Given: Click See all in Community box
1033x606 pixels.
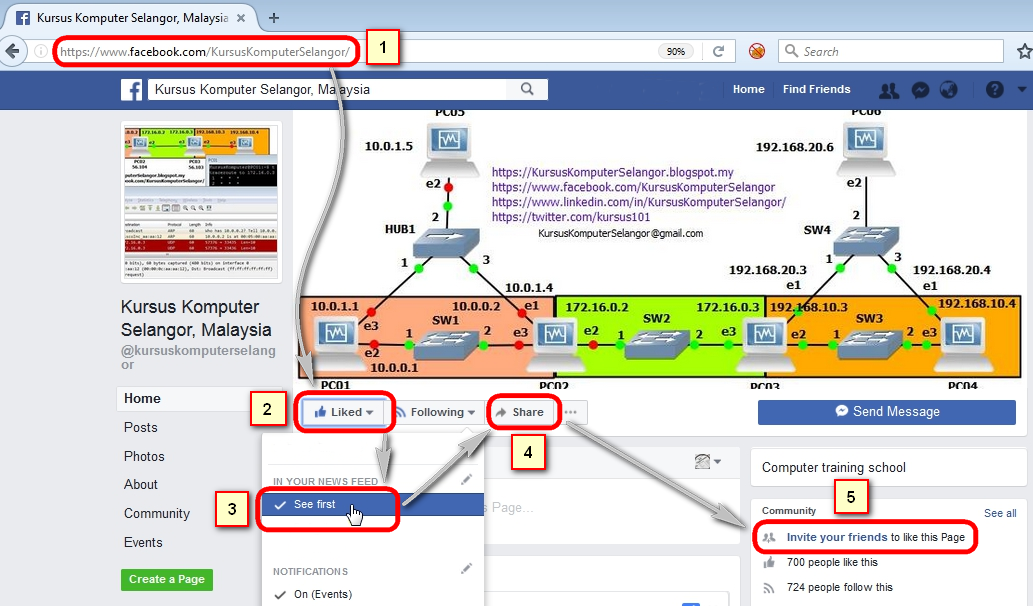Looking at the screenshot, I should point(1000,513).
